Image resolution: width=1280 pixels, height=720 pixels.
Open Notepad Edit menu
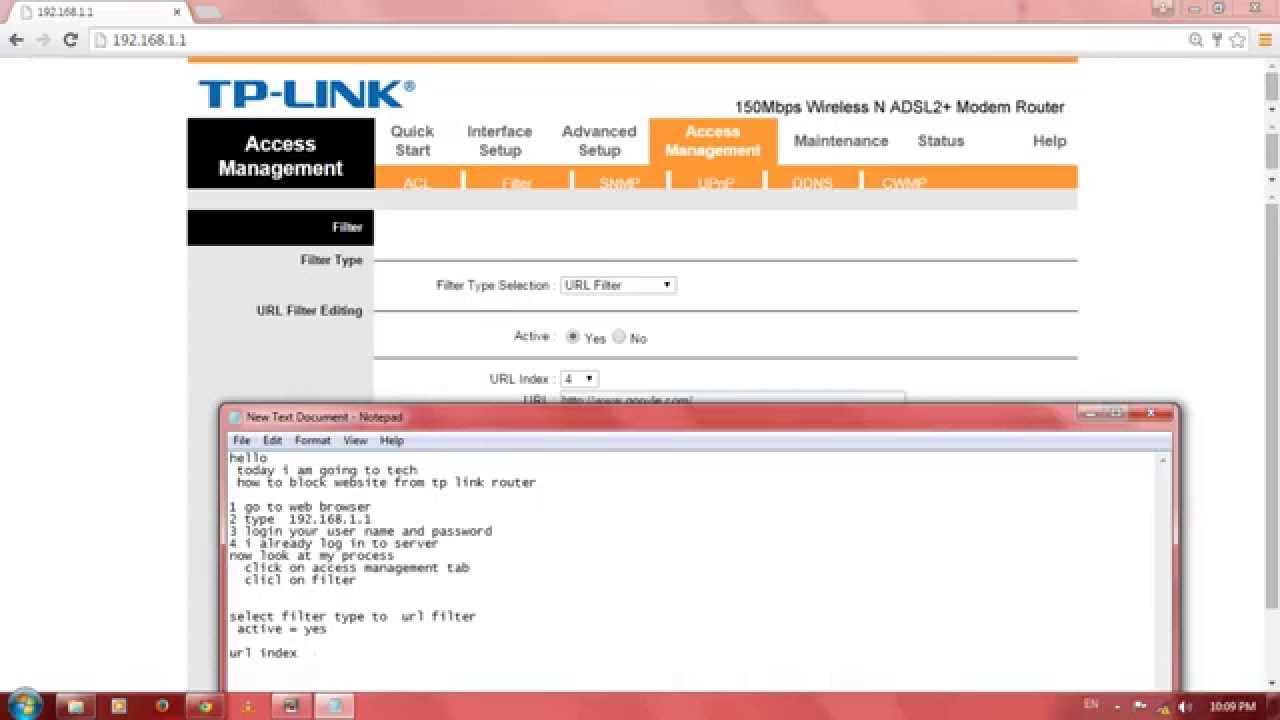point(272,440)
